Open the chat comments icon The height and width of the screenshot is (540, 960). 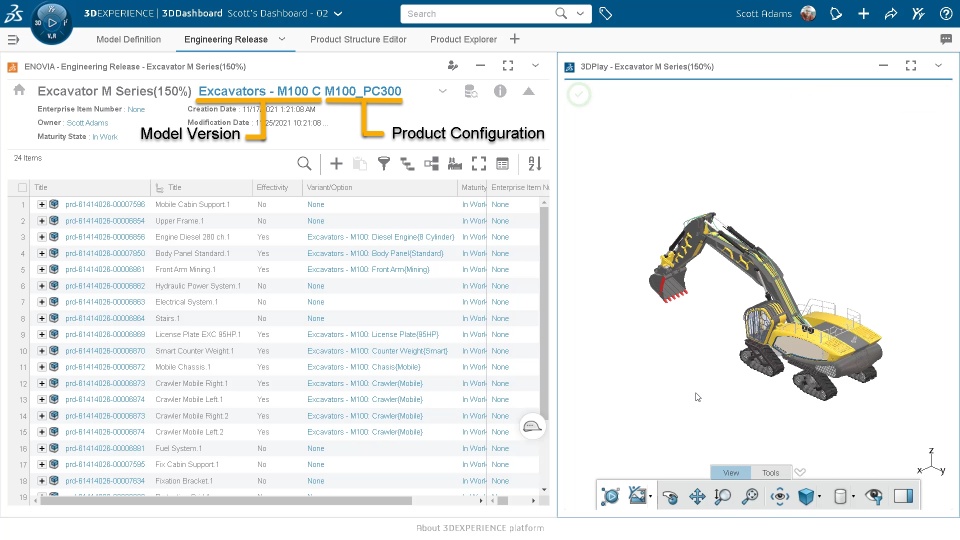[x=946, y=39]
